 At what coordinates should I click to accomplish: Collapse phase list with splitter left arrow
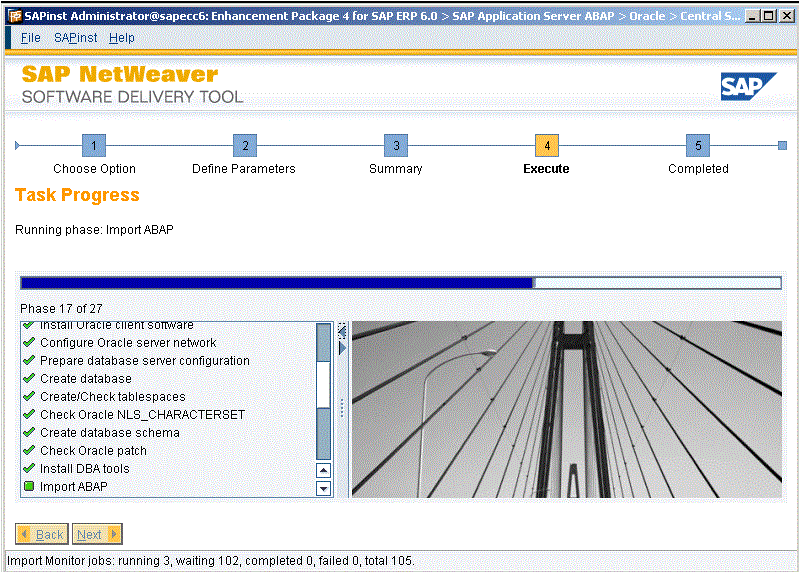tap(342, 330)
